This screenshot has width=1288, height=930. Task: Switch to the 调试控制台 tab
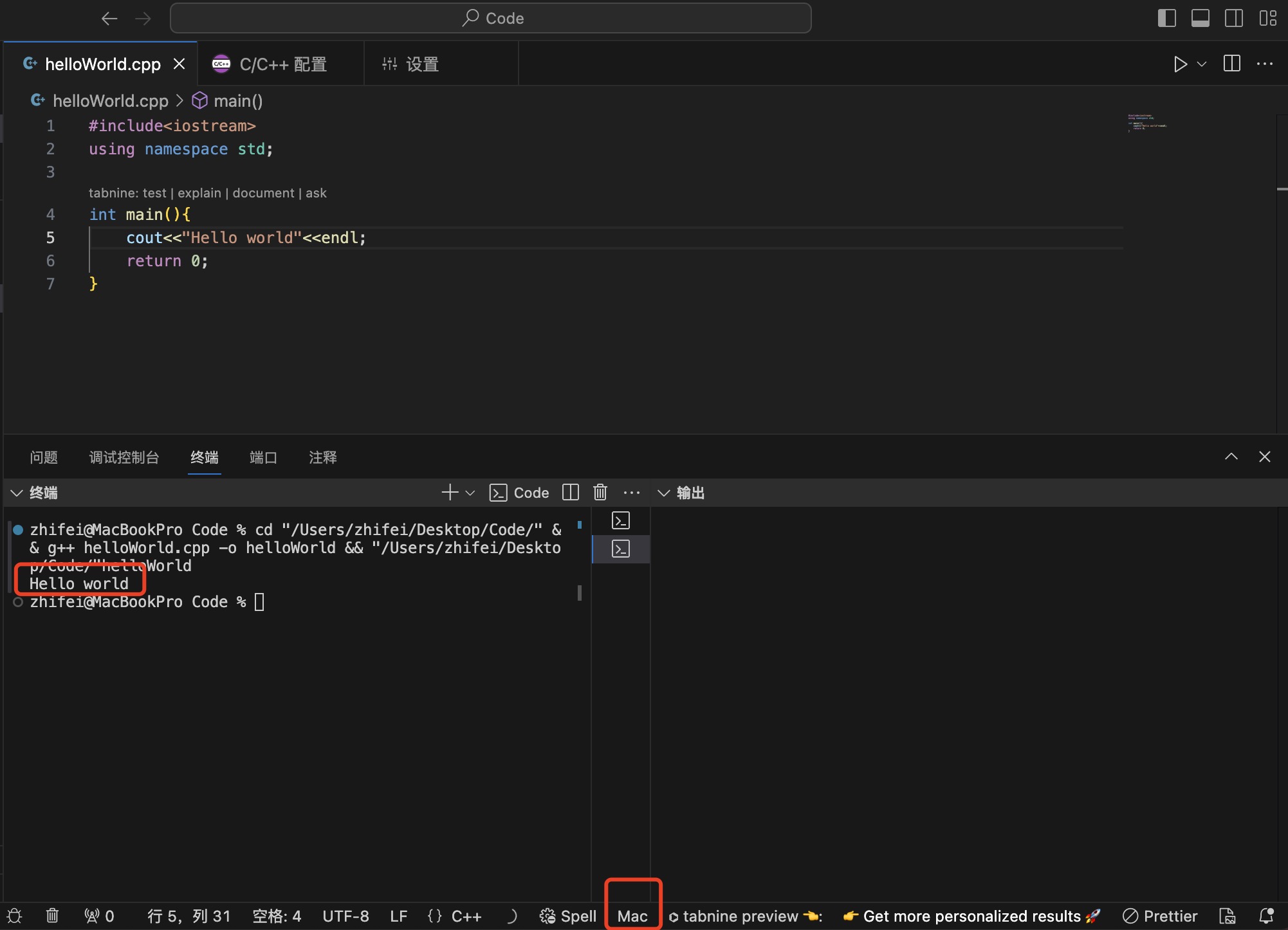point(124,457)
